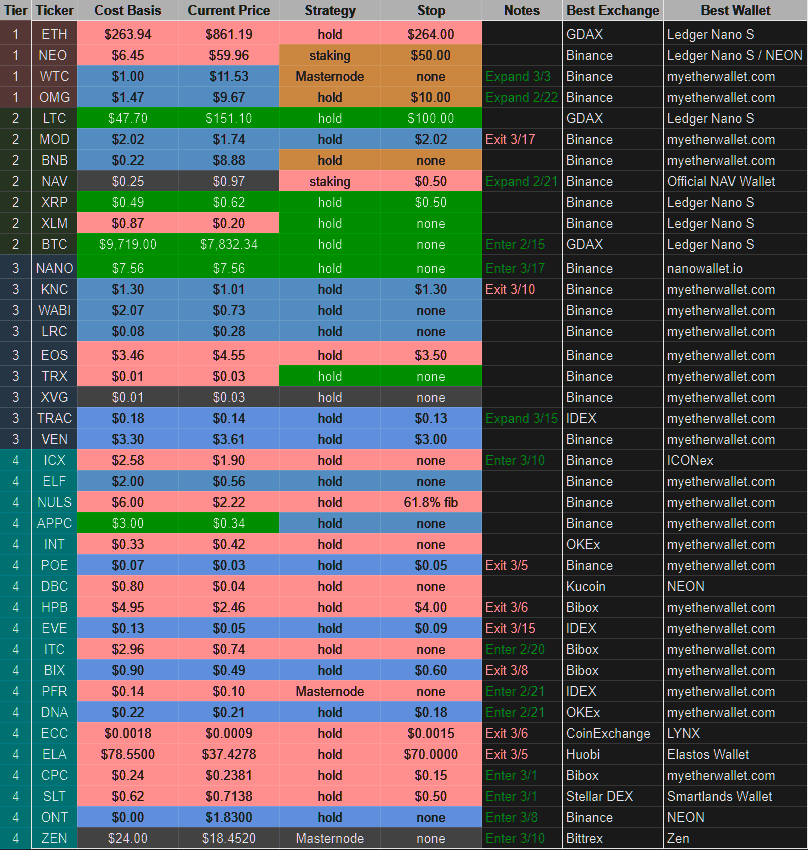Select NEO stop value $50.00
This screenshot has height=850, width=808.
431,55
